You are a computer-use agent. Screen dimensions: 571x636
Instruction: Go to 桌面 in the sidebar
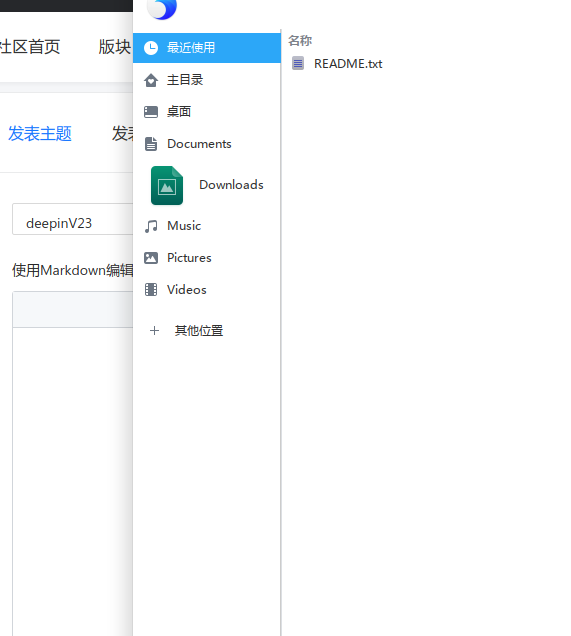pos(206,112)
